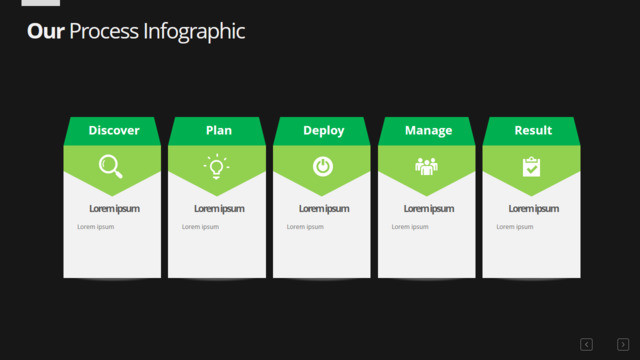Viewport: 640px width, 360px height.
Task: Select the Discover header label
Action: coord(114,130)
